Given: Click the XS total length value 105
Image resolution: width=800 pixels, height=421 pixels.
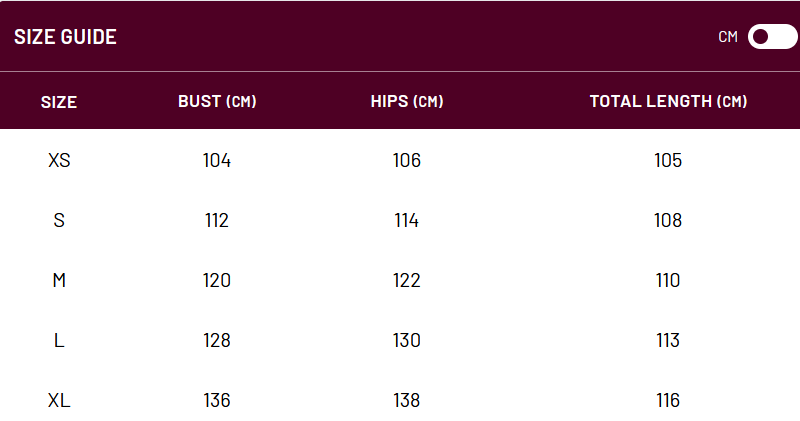Looking at the screenshot, I should click(x=668, y=160).
